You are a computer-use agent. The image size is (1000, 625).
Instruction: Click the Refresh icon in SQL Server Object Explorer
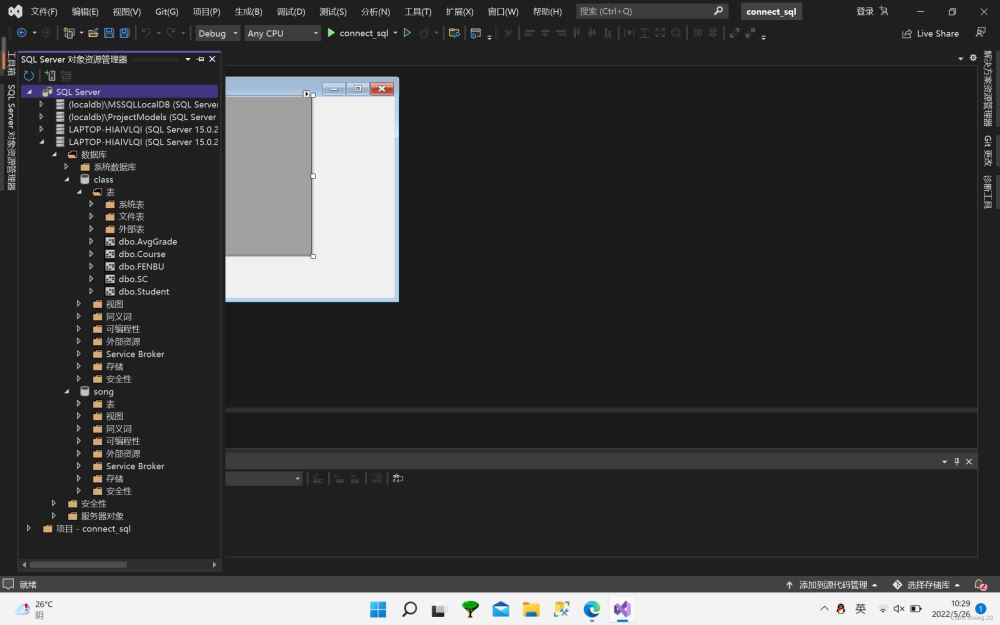28,76
